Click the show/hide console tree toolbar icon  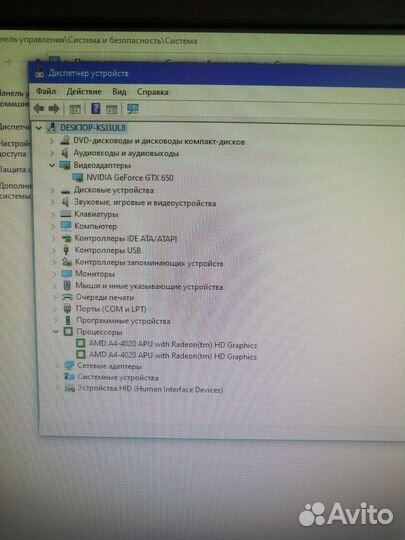pos(75,109)
